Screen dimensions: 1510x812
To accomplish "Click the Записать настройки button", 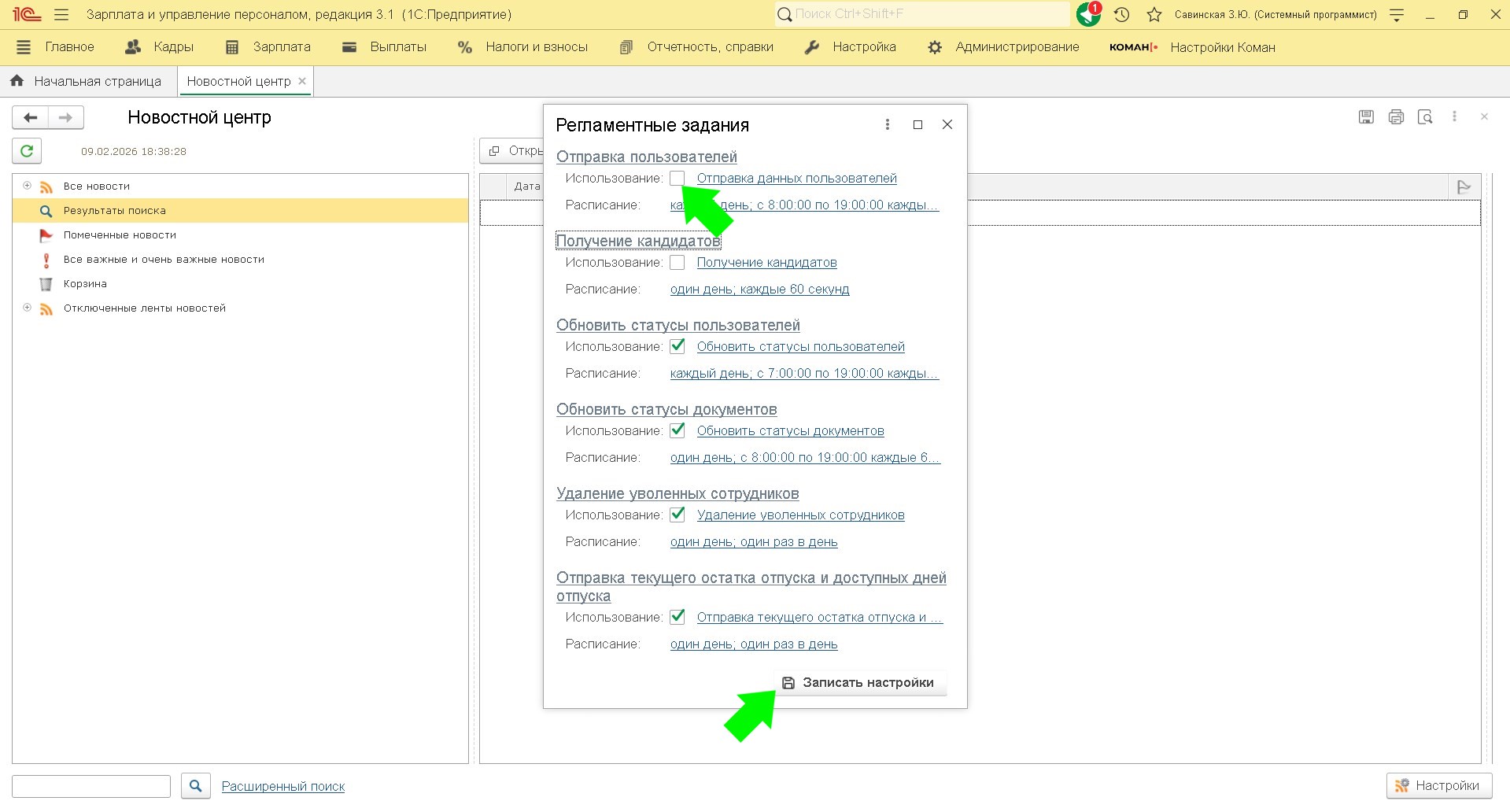I will (x=859, y=683).
